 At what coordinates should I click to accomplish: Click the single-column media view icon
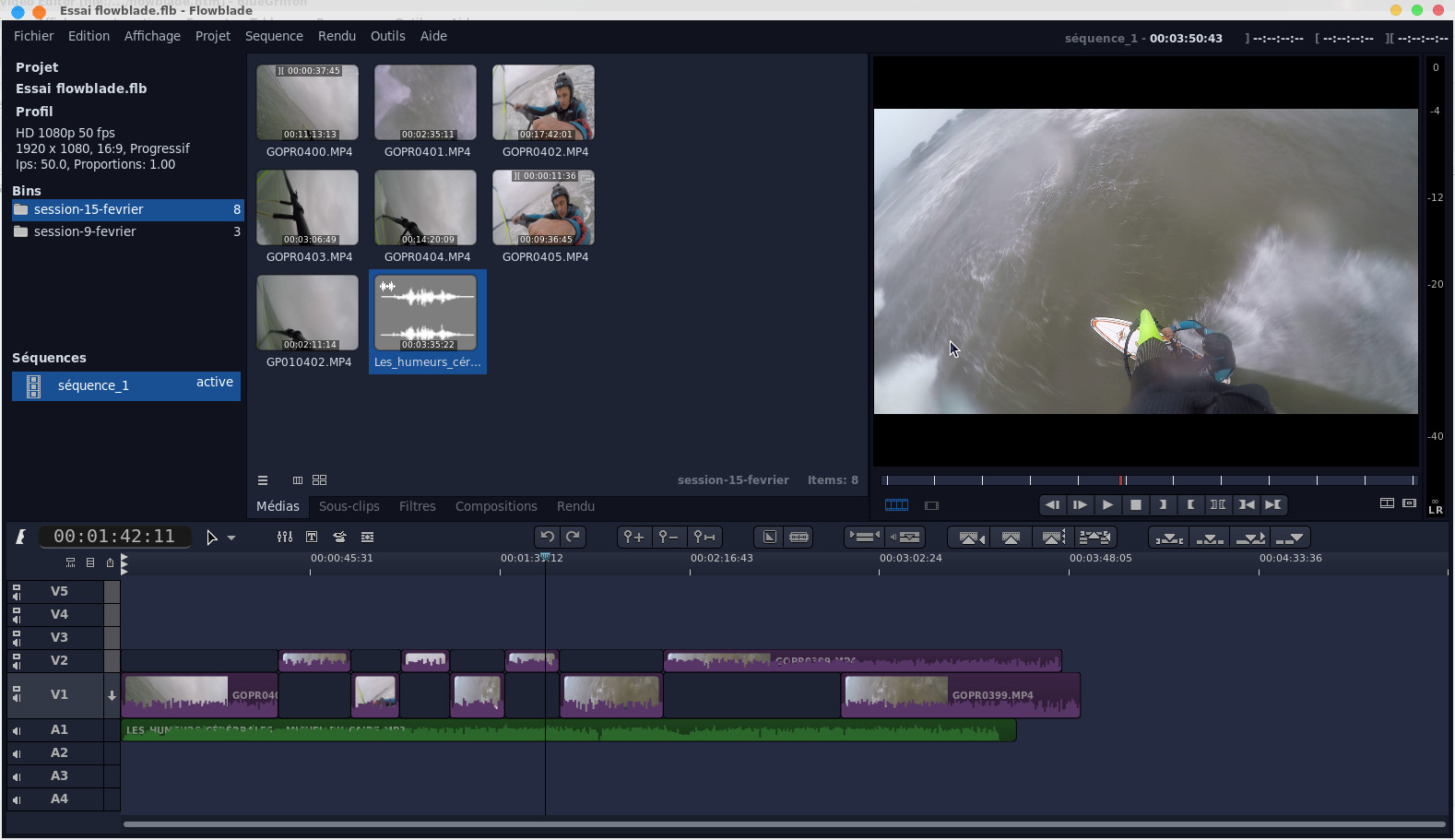[x=298, y=480]
